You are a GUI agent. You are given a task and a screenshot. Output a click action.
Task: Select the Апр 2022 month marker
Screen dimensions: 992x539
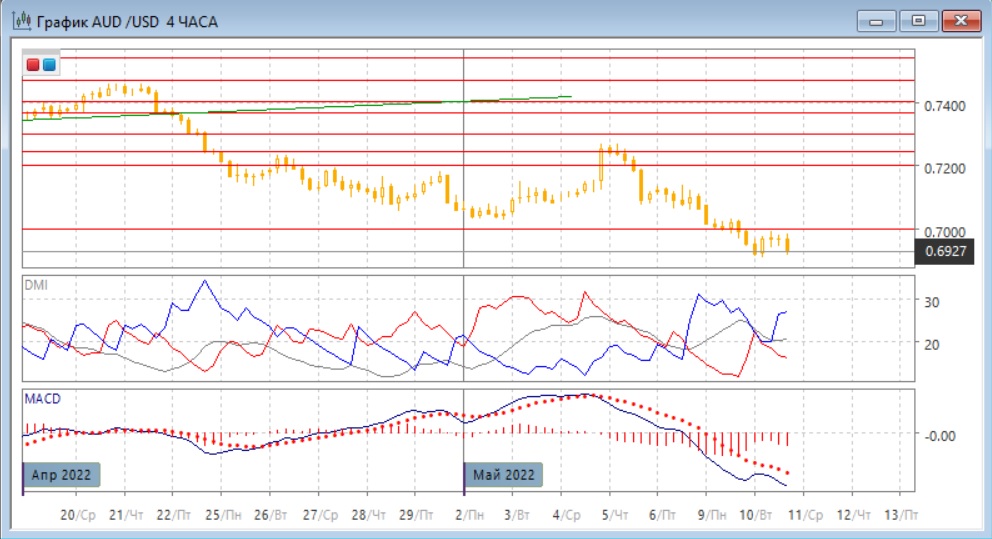(62, 474)
